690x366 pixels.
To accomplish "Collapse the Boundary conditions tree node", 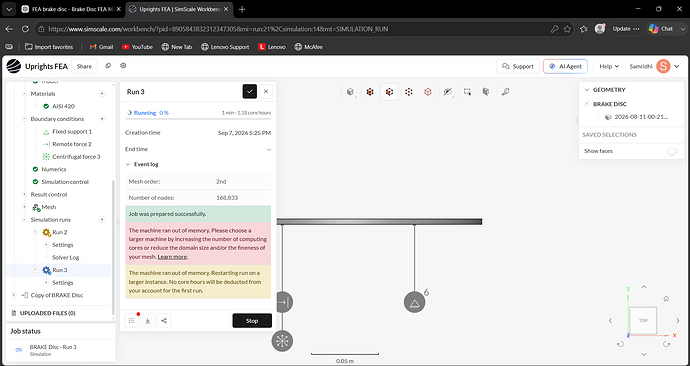I will pyautogui.click(x=25, y=119).
